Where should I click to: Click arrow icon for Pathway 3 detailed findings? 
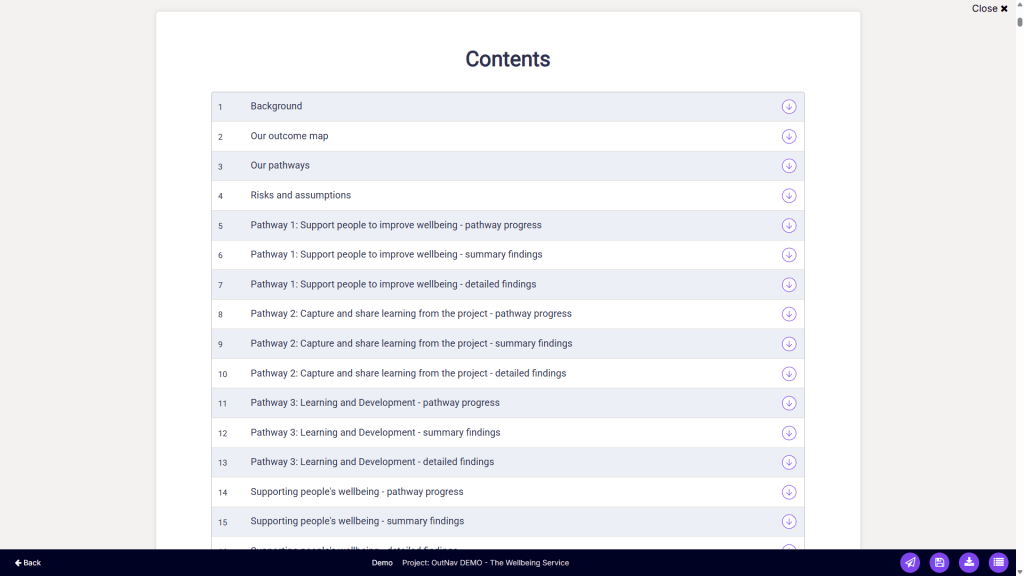(789, 463)
